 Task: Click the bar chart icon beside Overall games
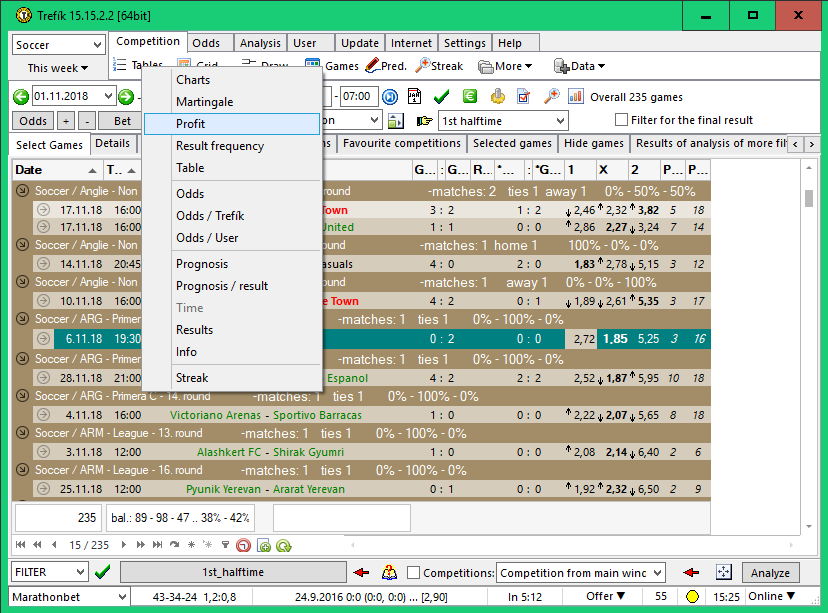click(576, 97)
